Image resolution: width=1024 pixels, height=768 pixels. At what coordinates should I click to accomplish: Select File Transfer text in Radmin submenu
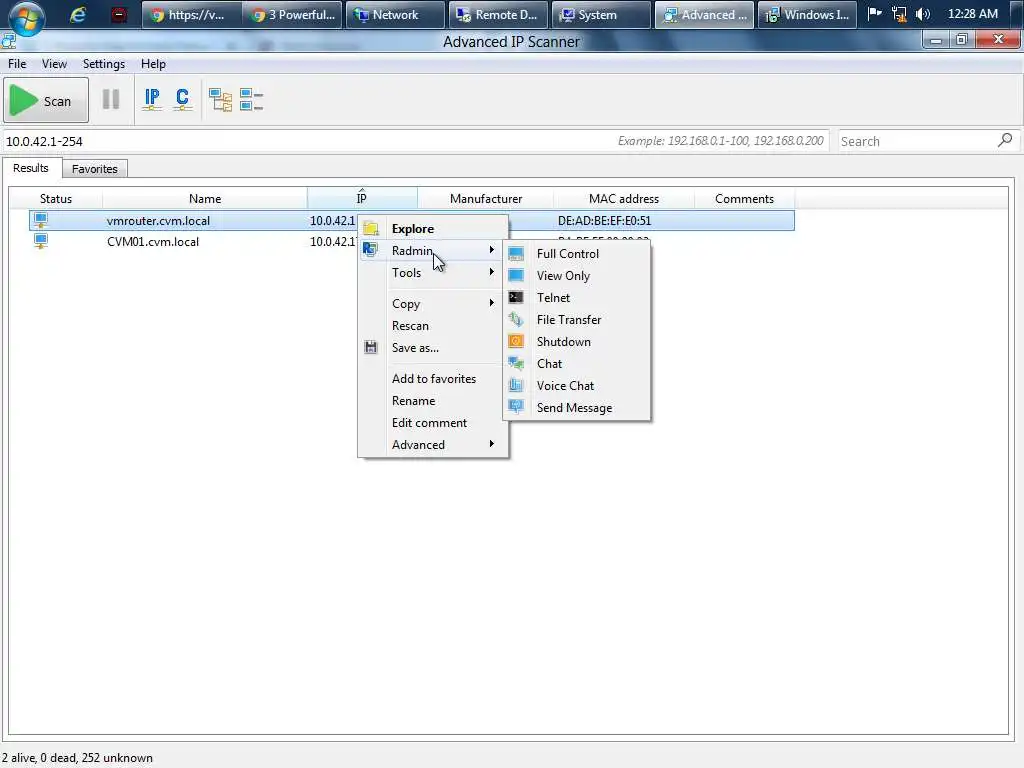[x=569, y=319]
